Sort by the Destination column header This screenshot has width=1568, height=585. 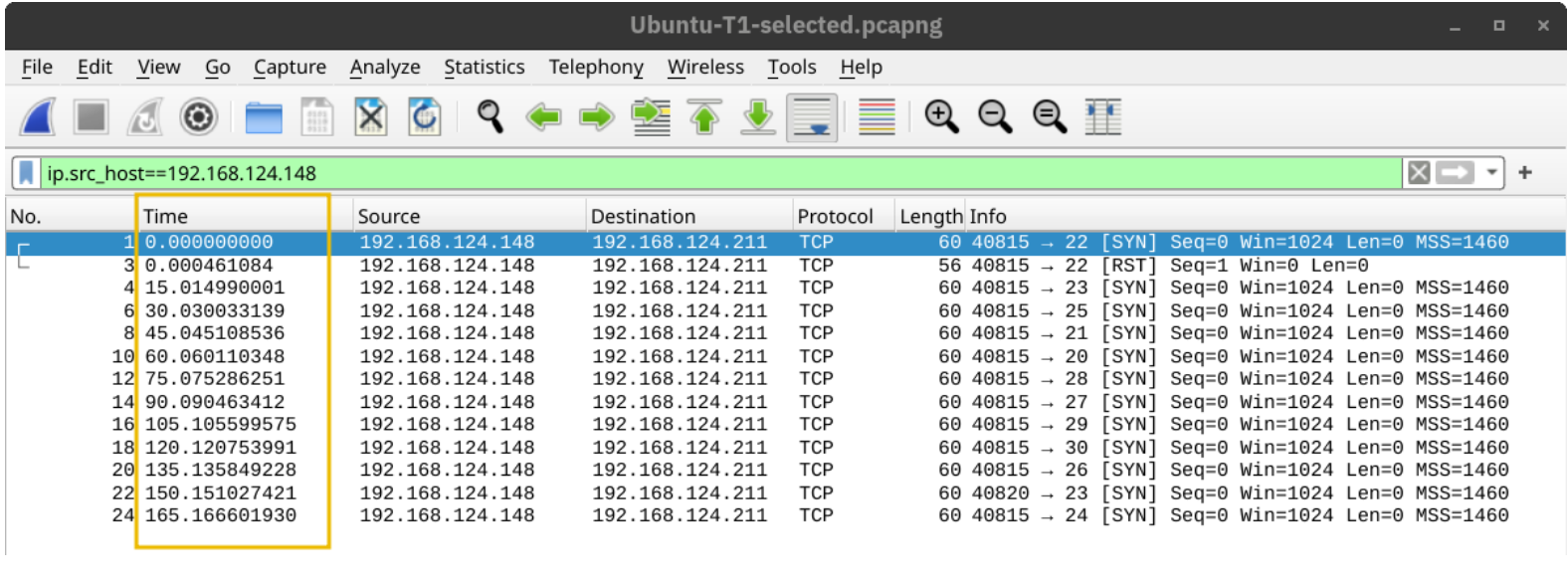point(689,216)
